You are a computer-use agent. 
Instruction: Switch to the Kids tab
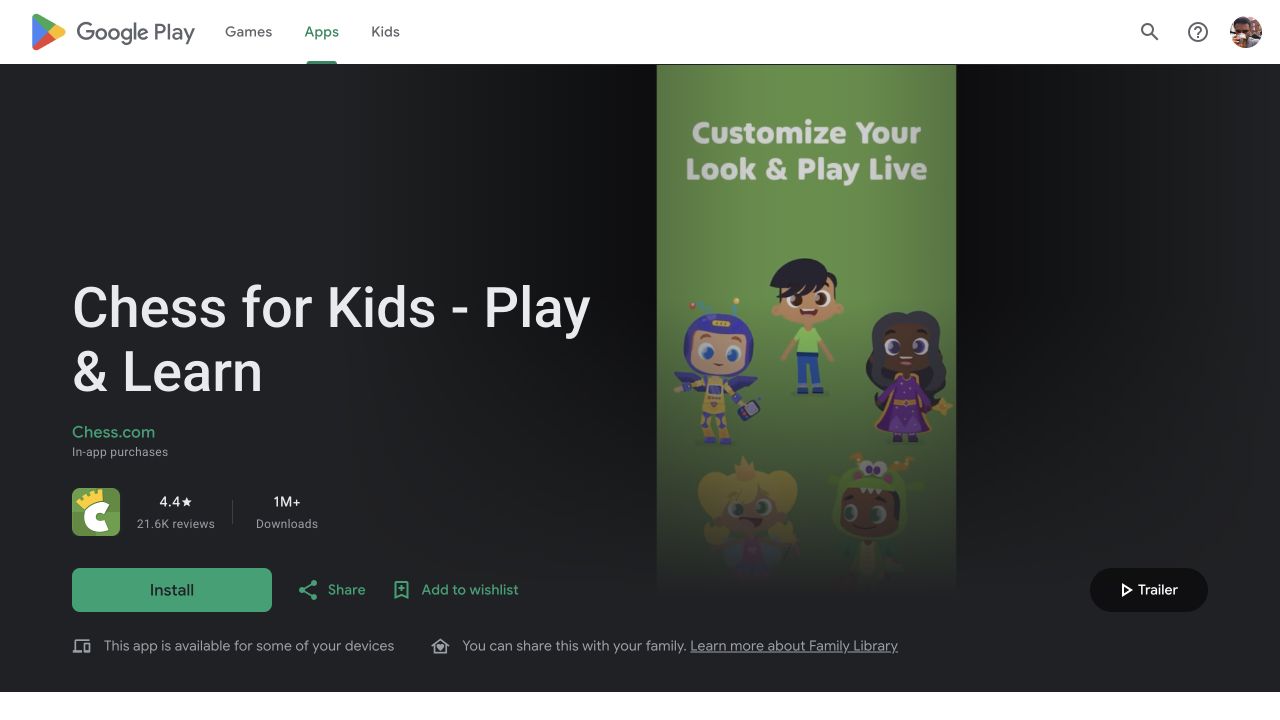385,32
